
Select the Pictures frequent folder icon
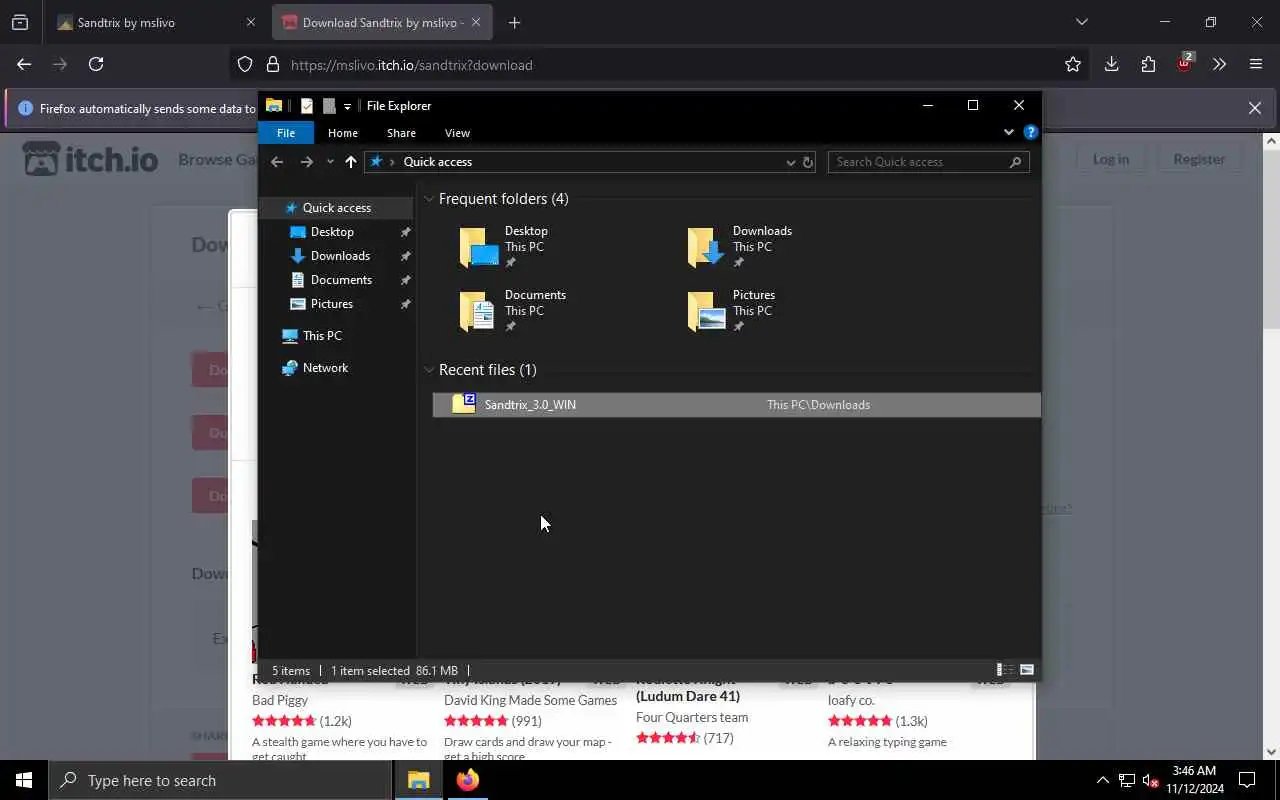707,312
